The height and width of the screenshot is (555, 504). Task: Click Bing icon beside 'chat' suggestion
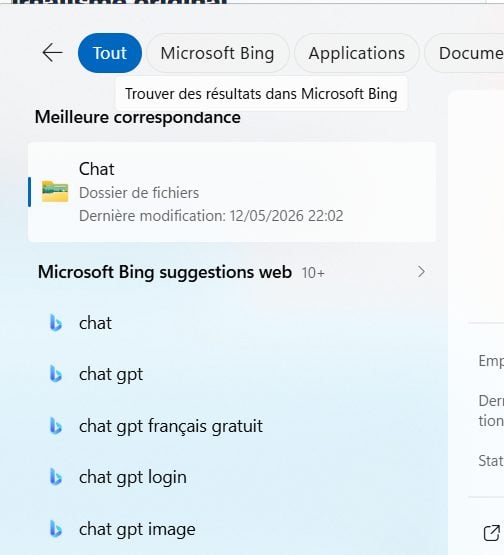[56, 323]
